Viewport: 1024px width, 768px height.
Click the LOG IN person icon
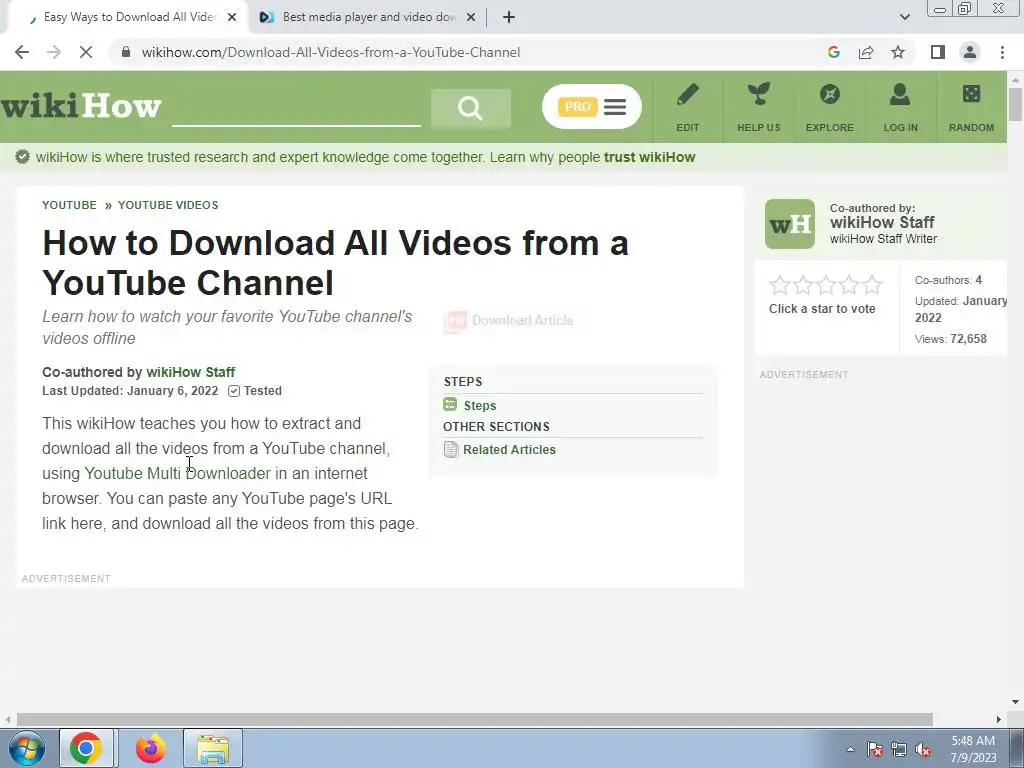[900, 95]
